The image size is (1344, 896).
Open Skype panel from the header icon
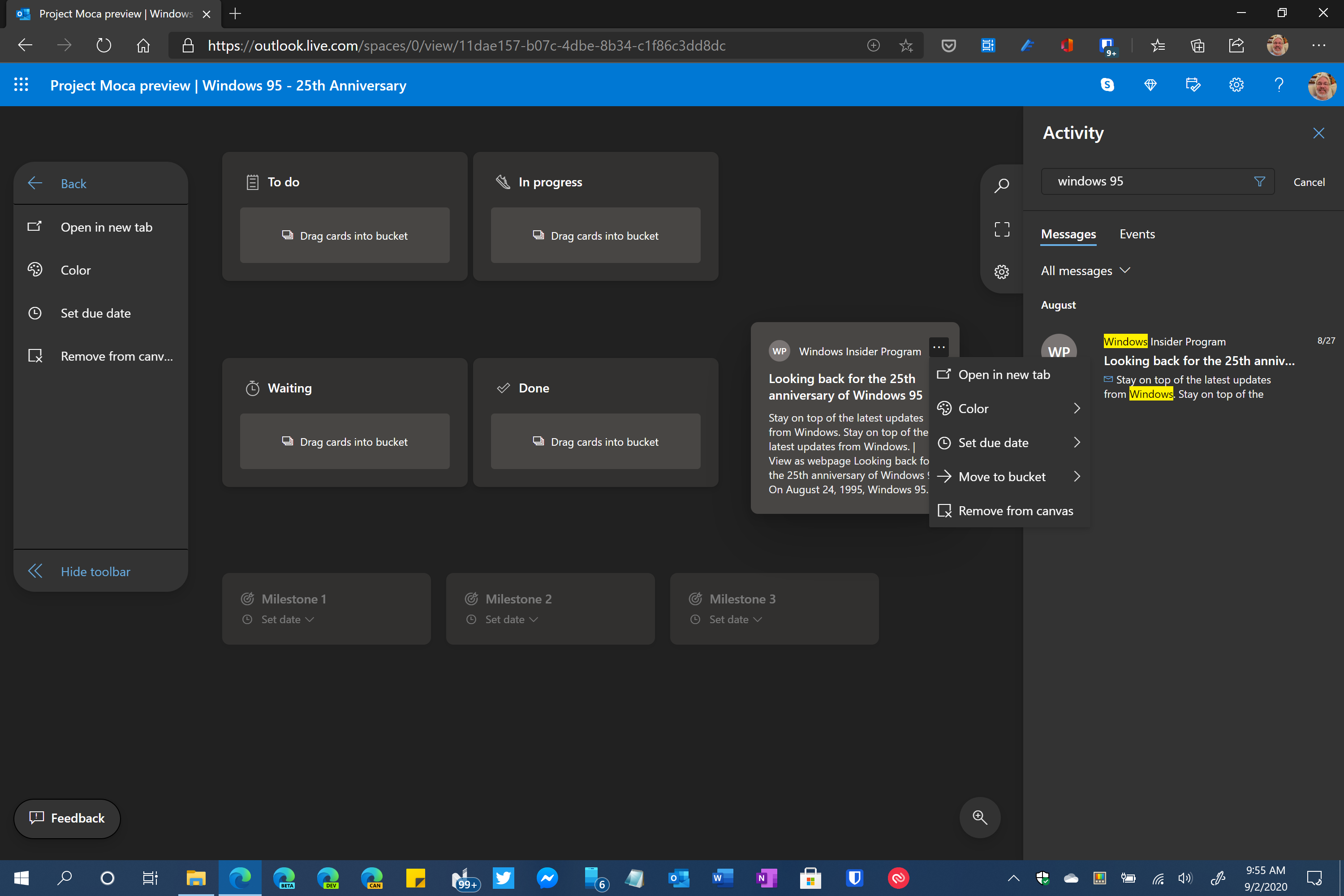coord(1107,85)
